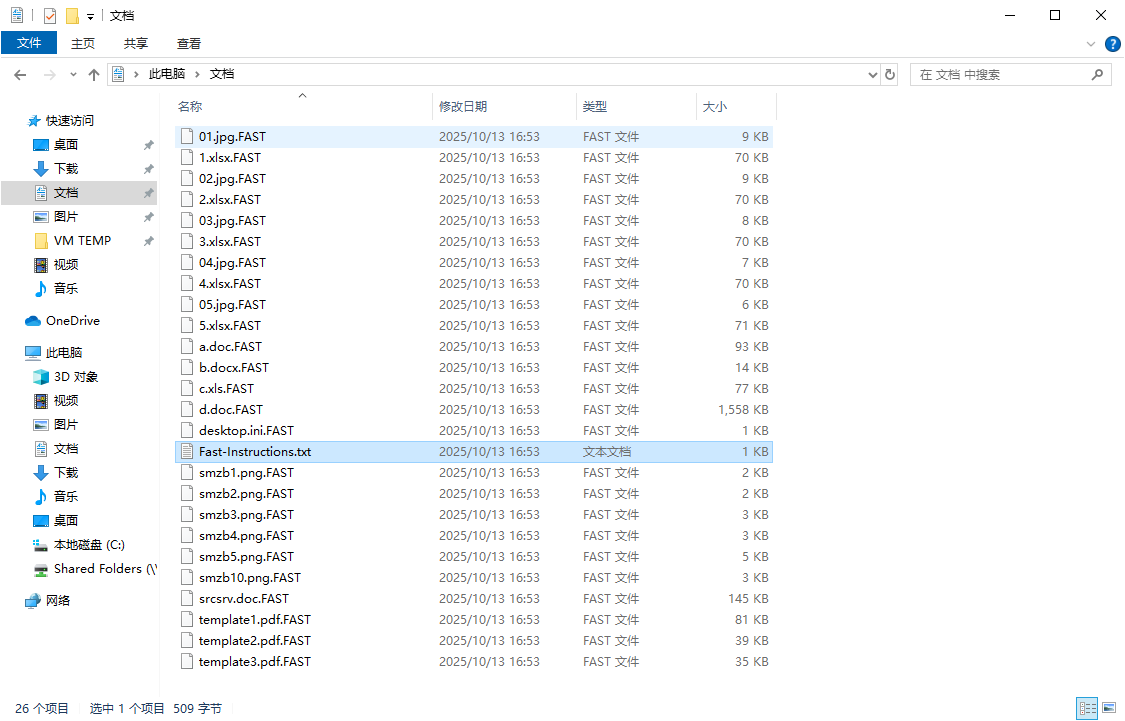Click the Up one level arrow
The image size is (1125, 721).
94,75
